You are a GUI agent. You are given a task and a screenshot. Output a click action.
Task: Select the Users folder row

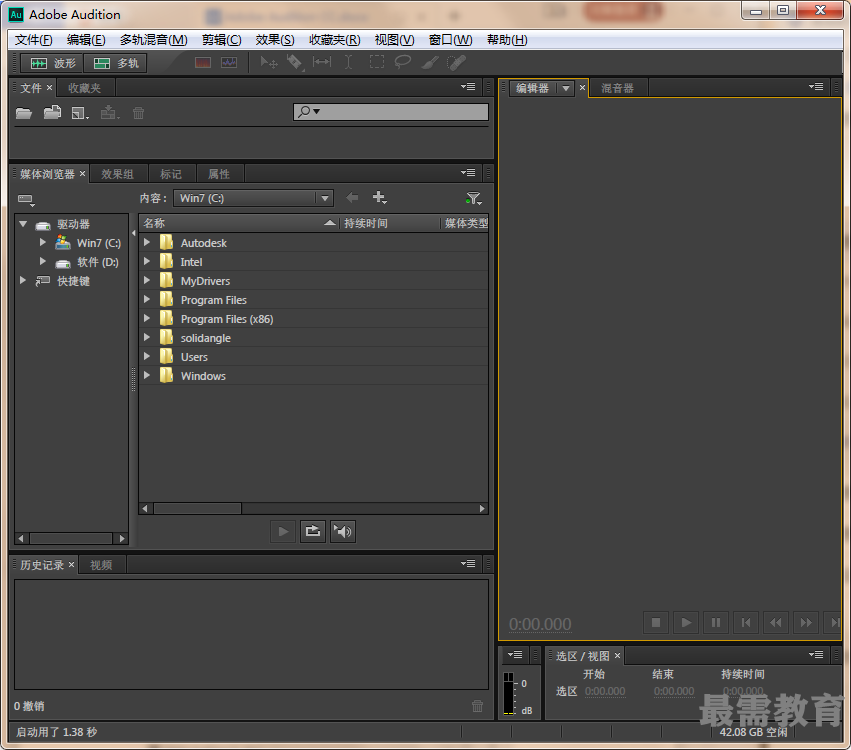point(314,357)
